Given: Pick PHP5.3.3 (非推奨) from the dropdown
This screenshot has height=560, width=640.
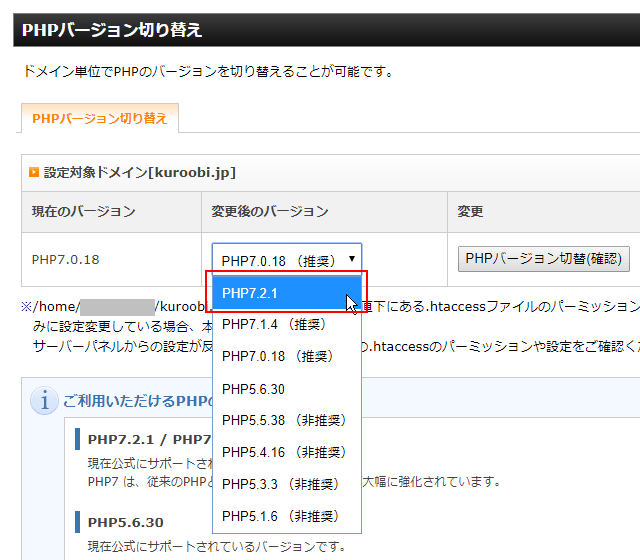Looking at the screenshot, I should click(x=287, y=484).
